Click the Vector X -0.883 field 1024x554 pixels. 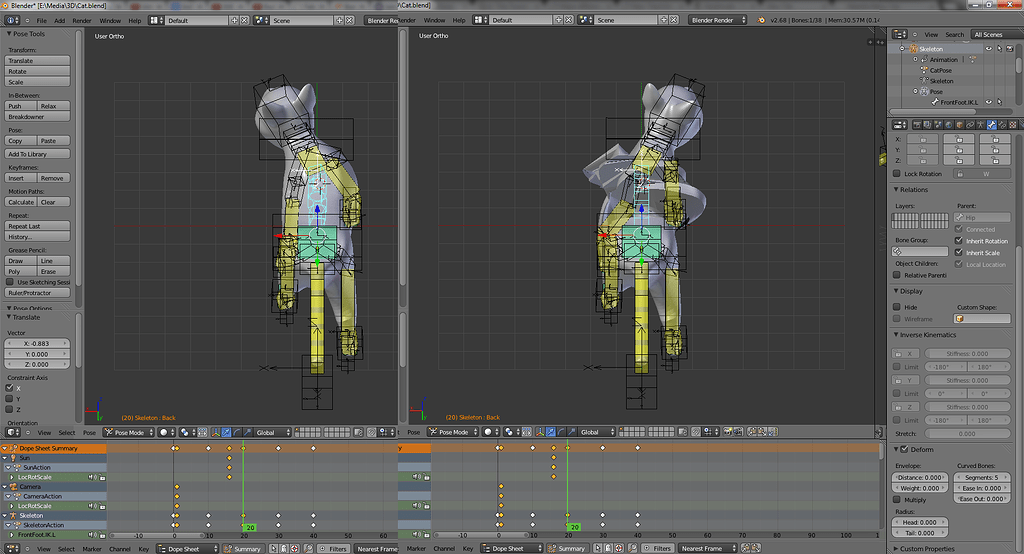[37, 344]
